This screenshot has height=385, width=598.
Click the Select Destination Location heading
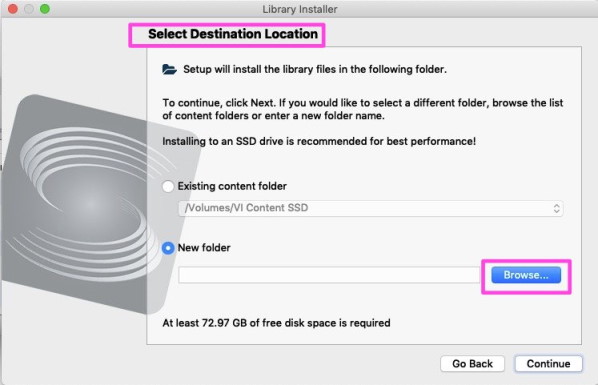[x=233, y=34]
